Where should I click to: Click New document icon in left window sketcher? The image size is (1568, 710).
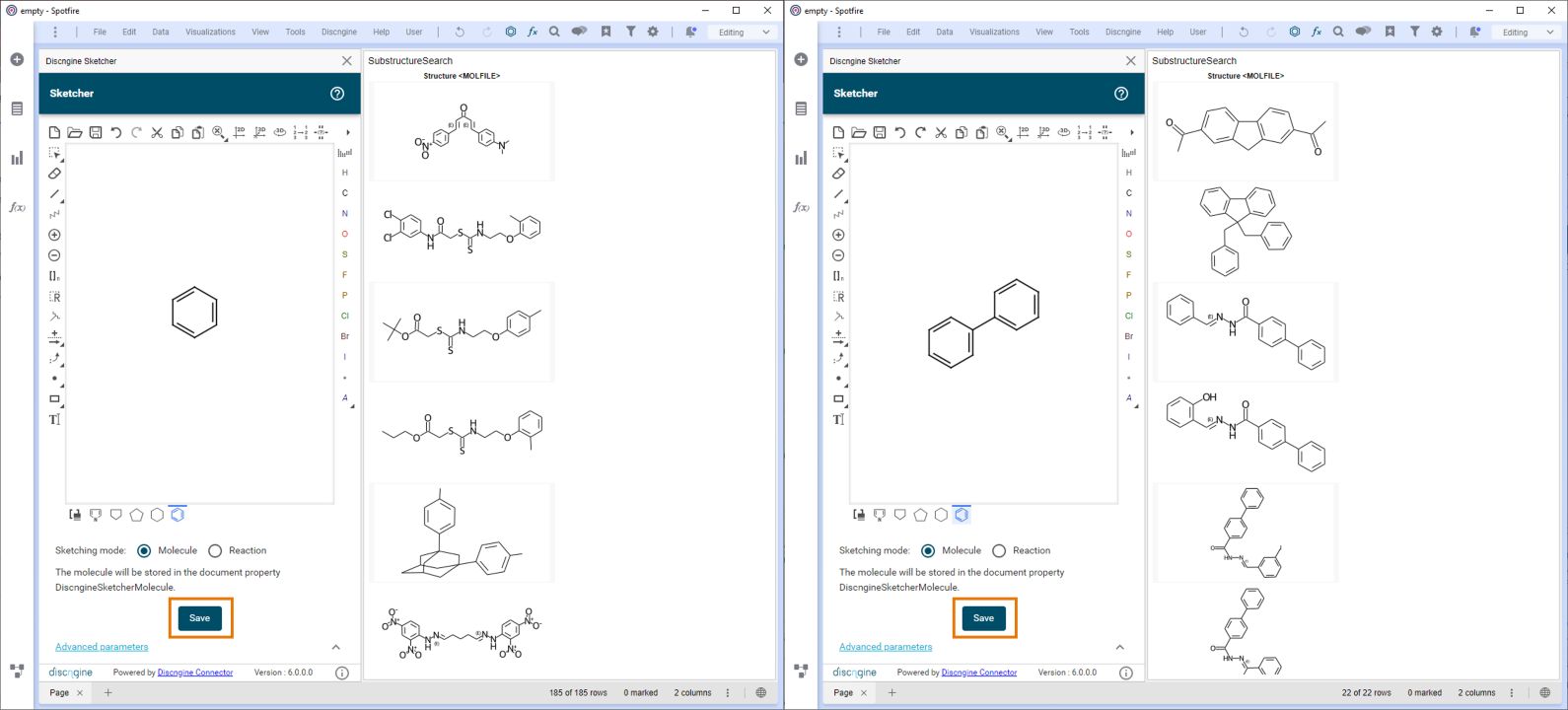coord(54,132)
